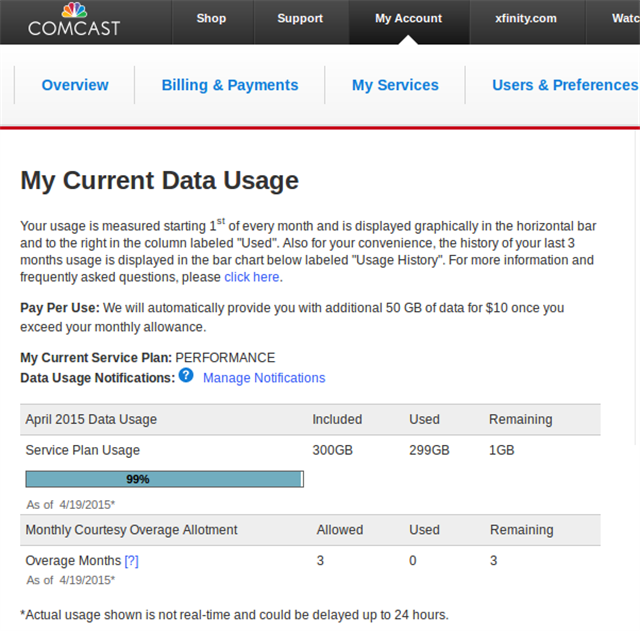Click the Overage Months label
The width and height of the screenshot is (640, 631).
pyautogui.click(x=73, y=561)
